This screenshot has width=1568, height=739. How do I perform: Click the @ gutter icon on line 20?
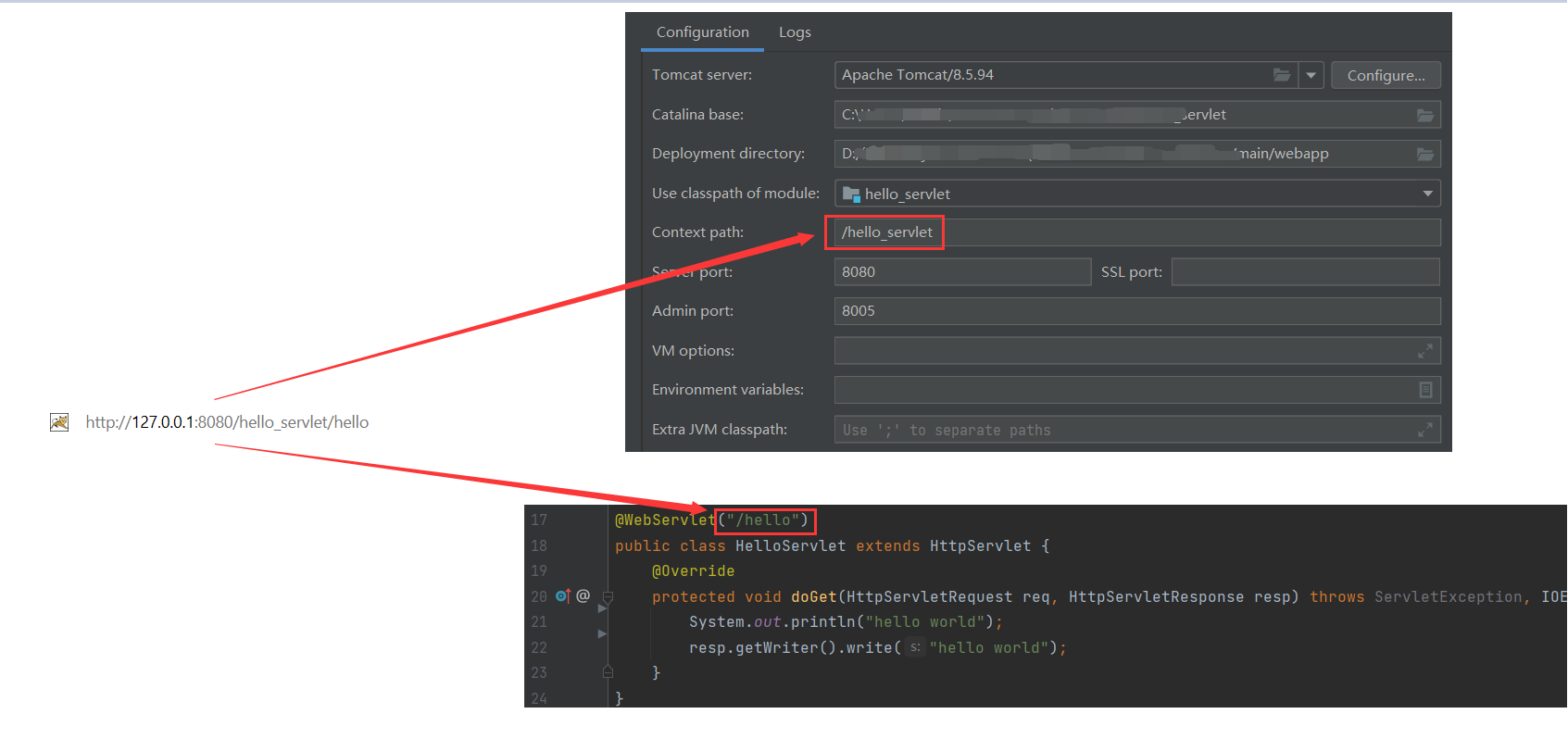point(583,595)
